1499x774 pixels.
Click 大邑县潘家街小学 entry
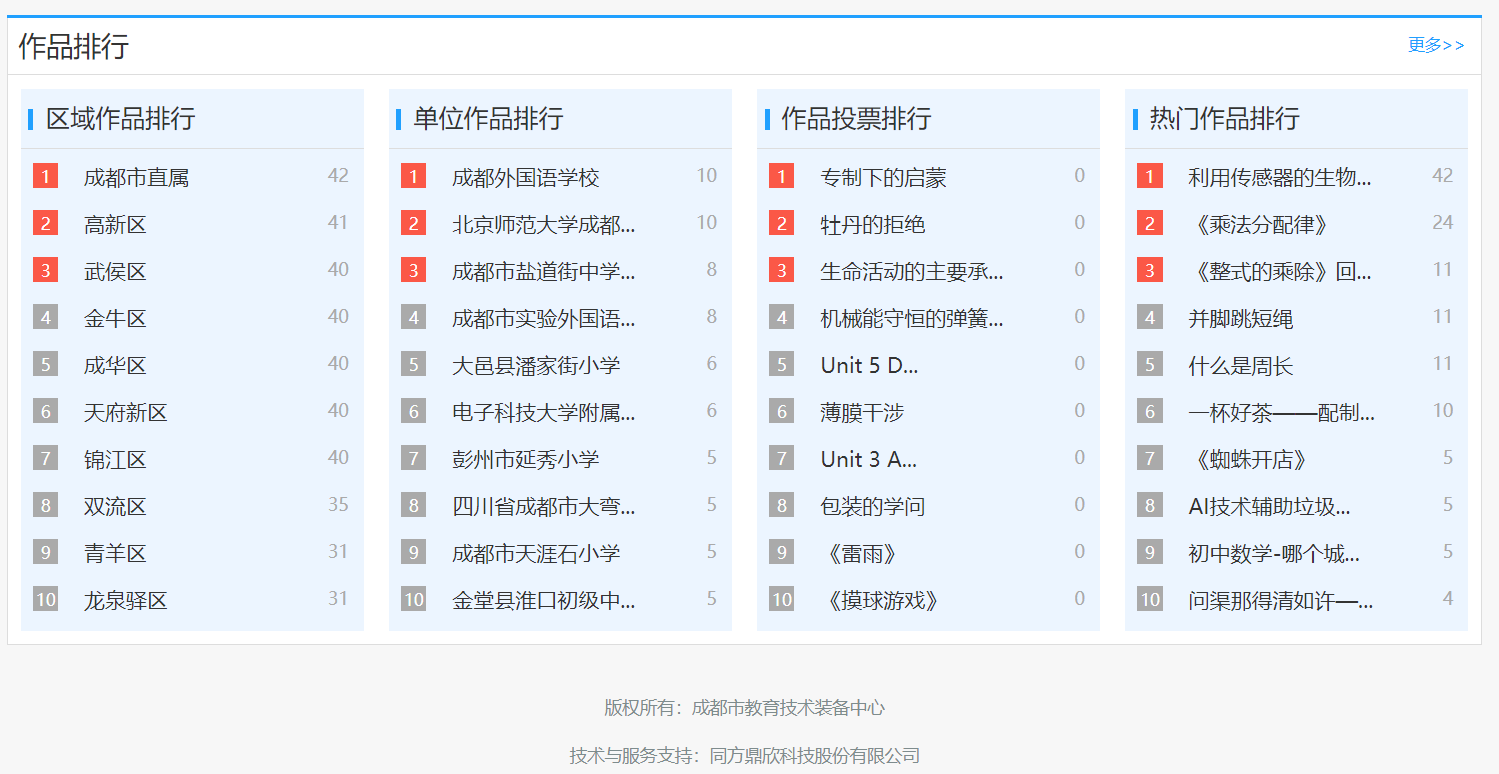click(536, 366)
